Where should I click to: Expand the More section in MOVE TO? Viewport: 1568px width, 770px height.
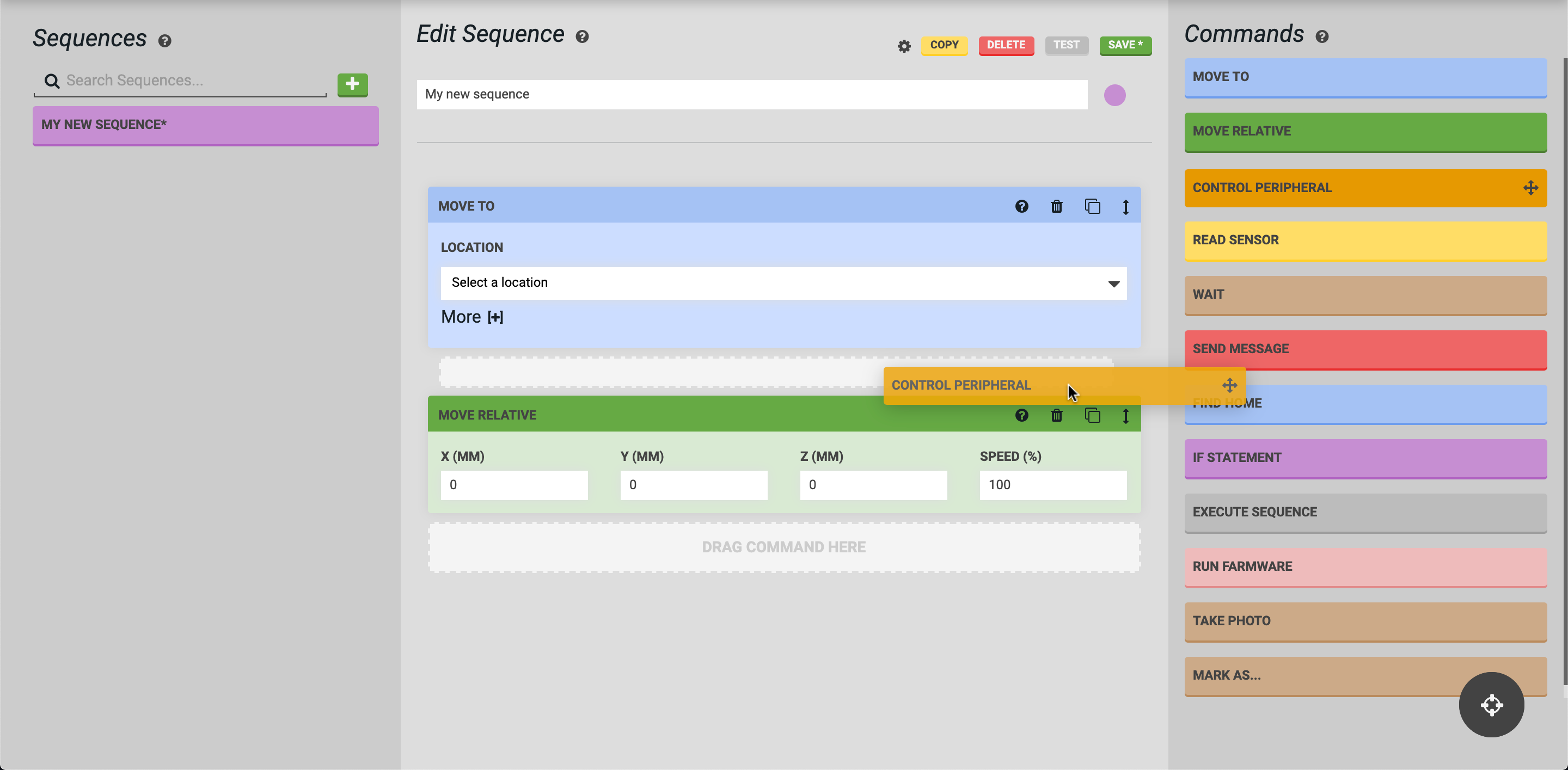click(x=471, y=316)
